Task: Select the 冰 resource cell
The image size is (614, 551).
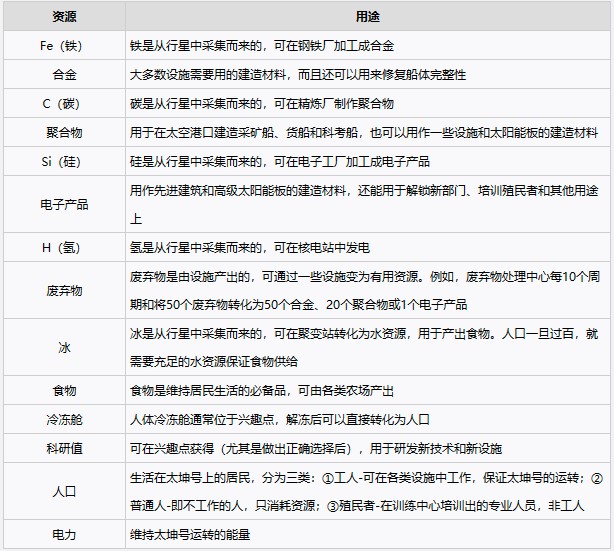Action: pyautogui.click(x=64, y=347)
